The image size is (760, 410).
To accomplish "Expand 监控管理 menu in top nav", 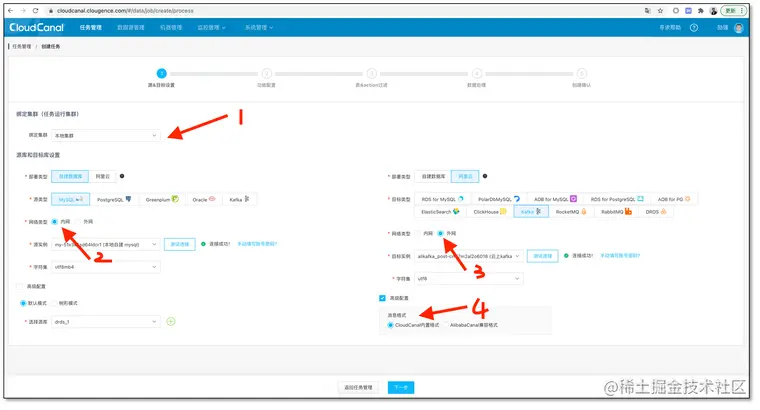I will pyautogui.click(x=211, y=28).
